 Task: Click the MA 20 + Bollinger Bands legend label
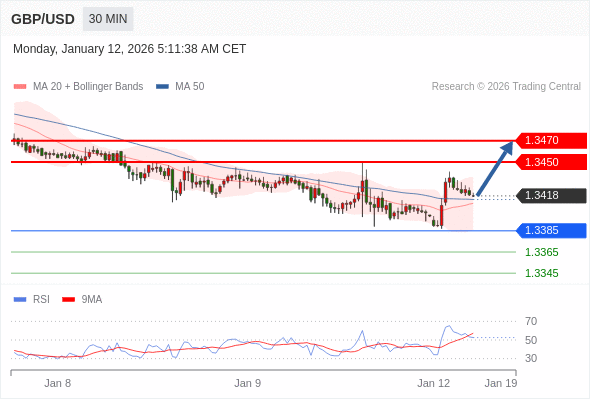point(88,87)
